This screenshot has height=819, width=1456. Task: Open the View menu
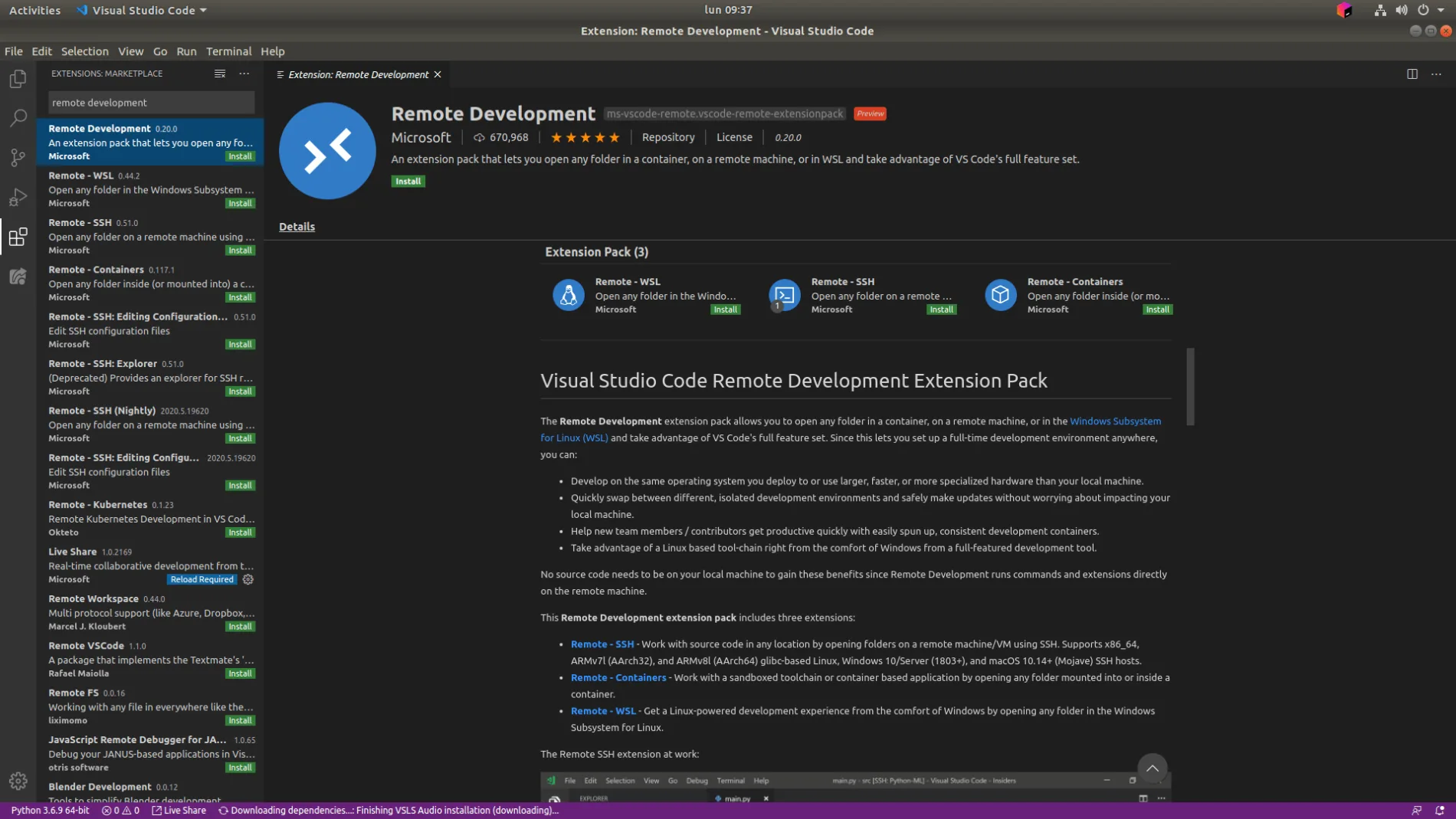click(130, 51)
